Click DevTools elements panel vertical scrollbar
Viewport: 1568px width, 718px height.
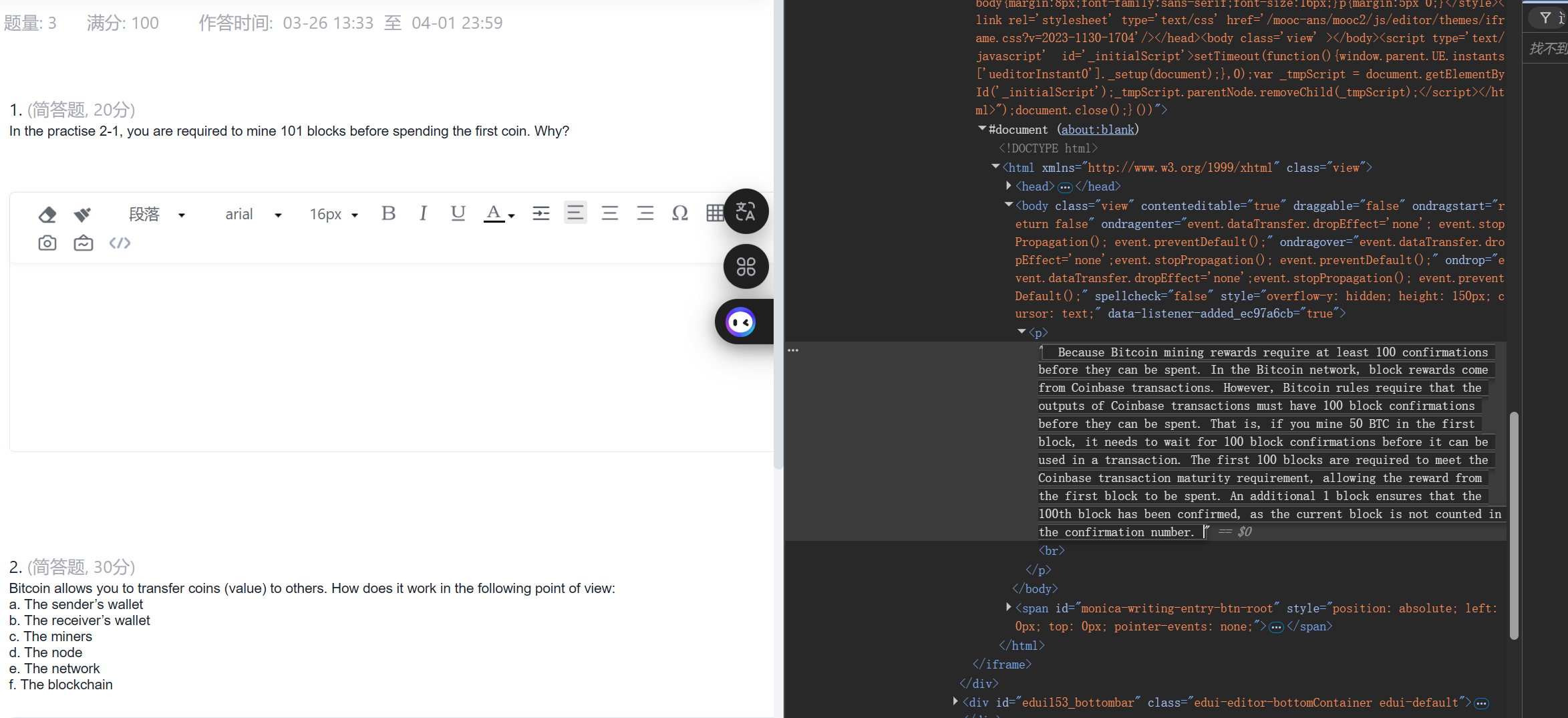1514,525
